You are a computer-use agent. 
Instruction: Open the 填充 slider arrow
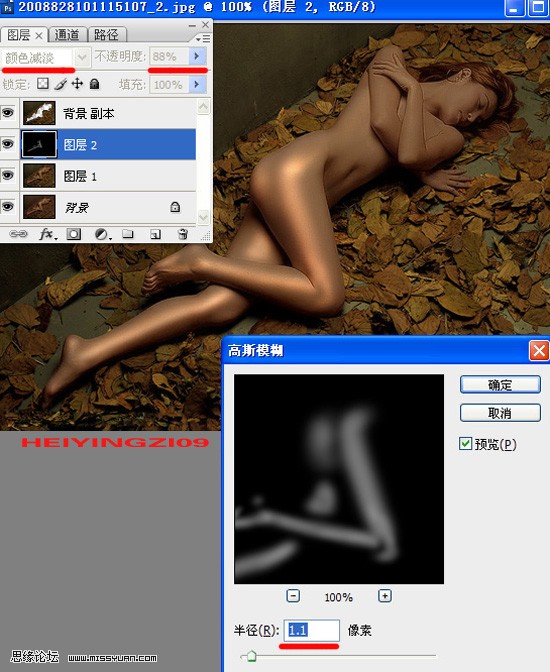tap(197, 84)
